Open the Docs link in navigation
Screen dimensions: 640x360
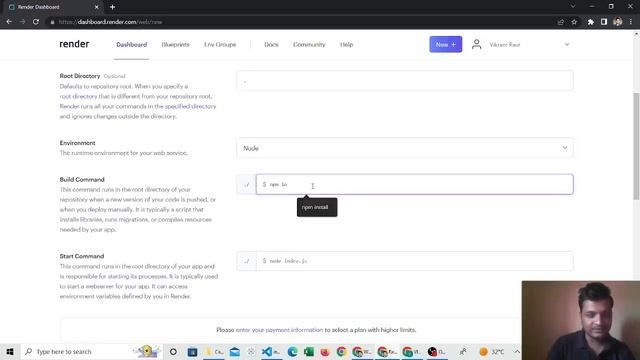click(x=271, y=44)
